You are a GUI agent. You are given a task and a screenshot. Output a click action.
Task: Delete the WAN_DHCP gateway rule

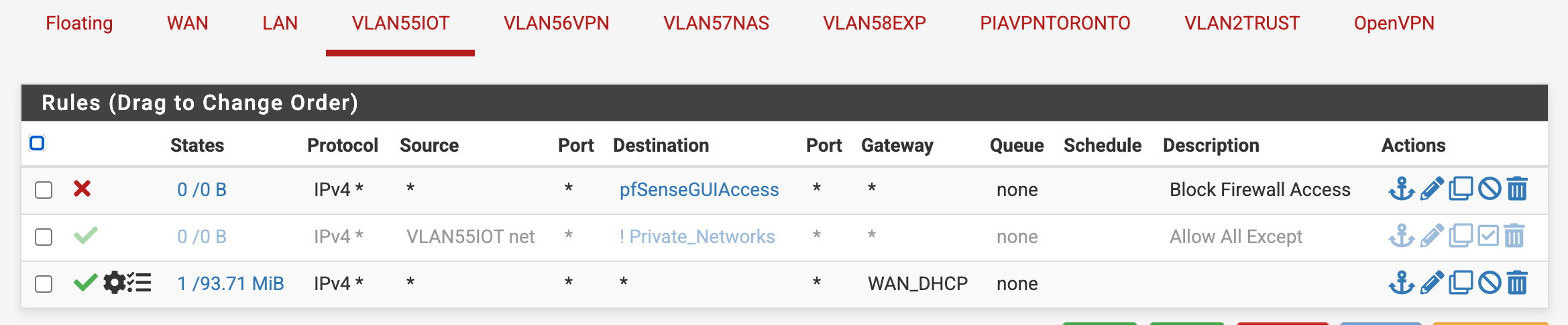tap(1517, 283)
